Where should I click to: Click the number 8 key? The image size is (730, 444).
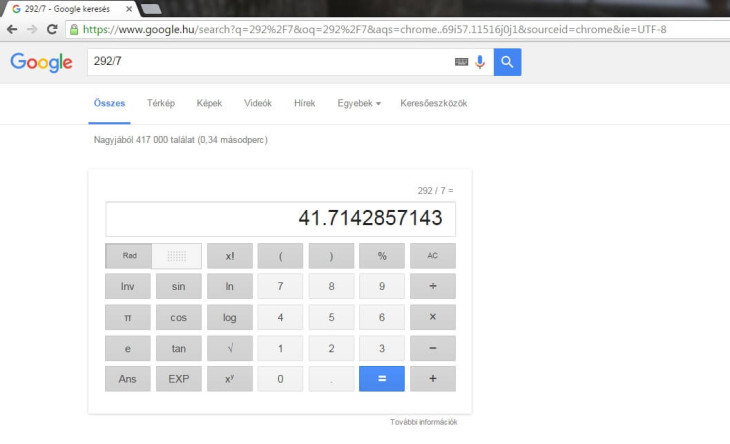331,286
